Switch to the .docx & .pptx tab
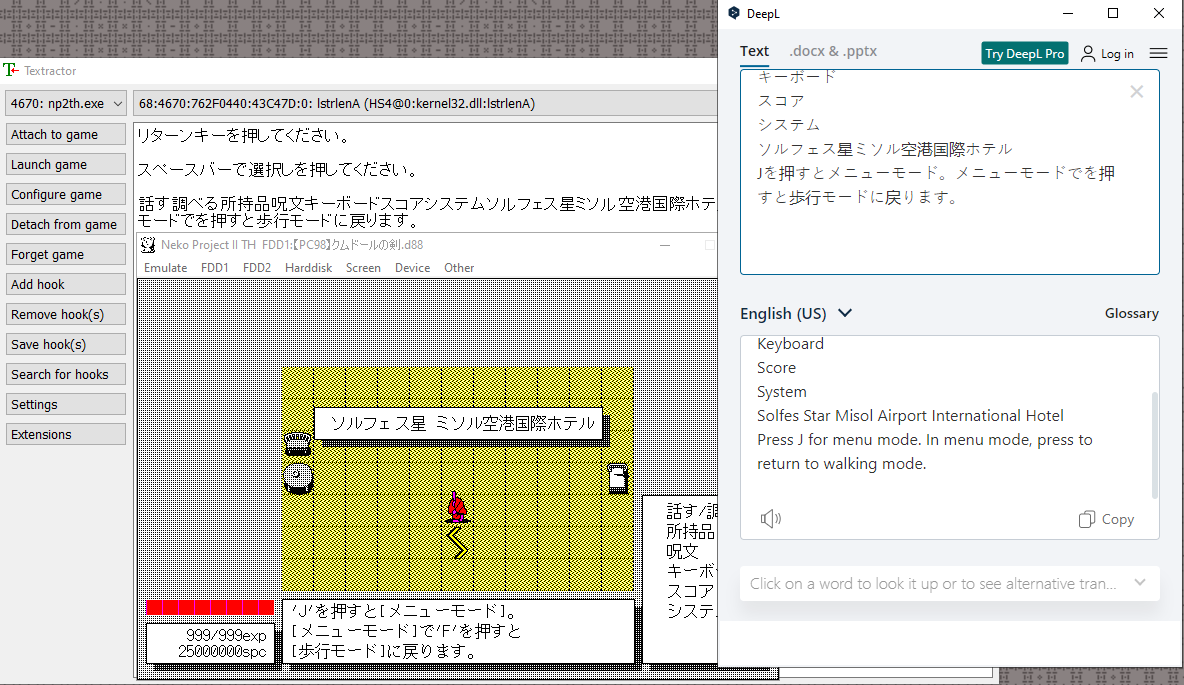 pyautogui.click(x=833, y=50)
